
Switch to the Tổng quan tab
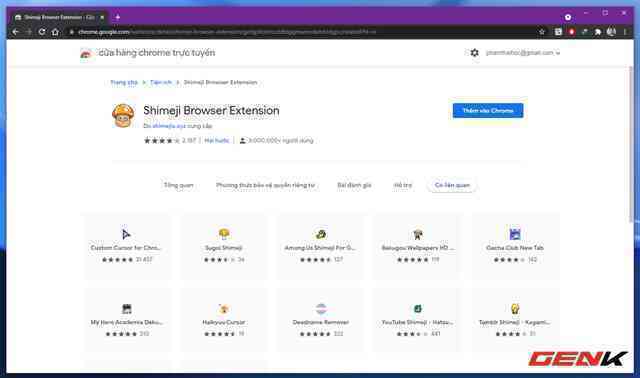178,185
